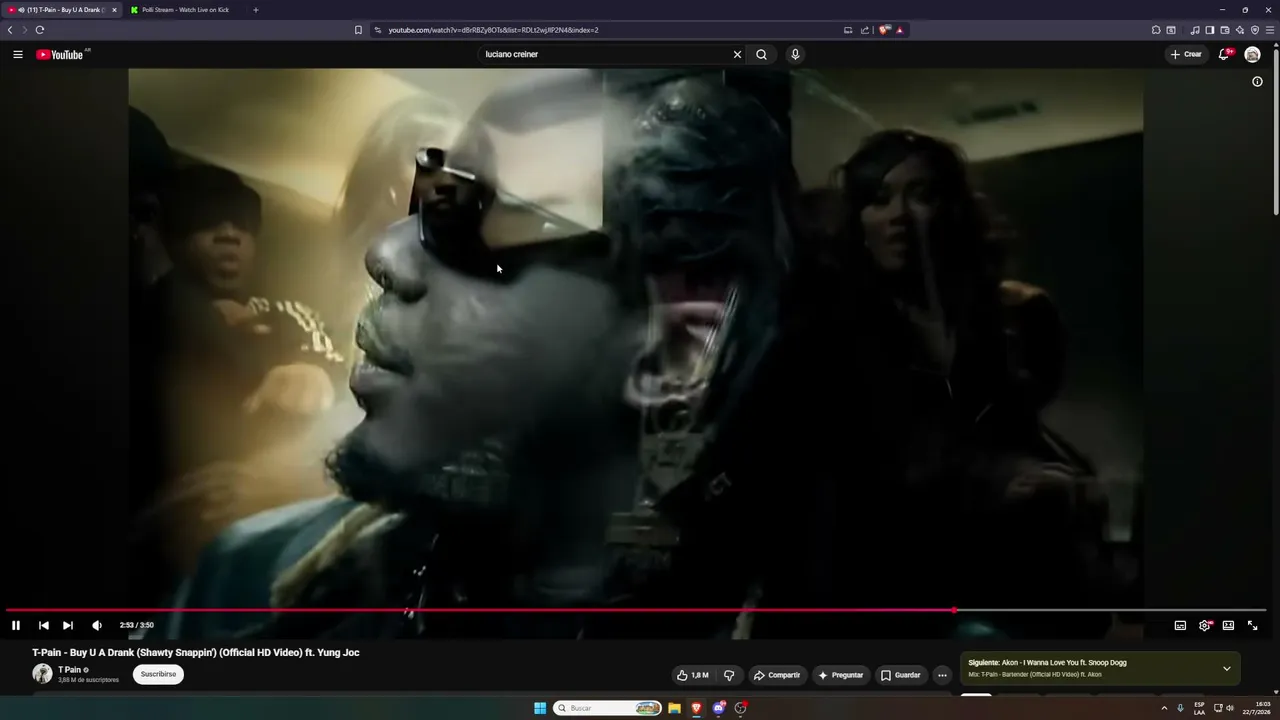Bookmark this page

[358, 30]
